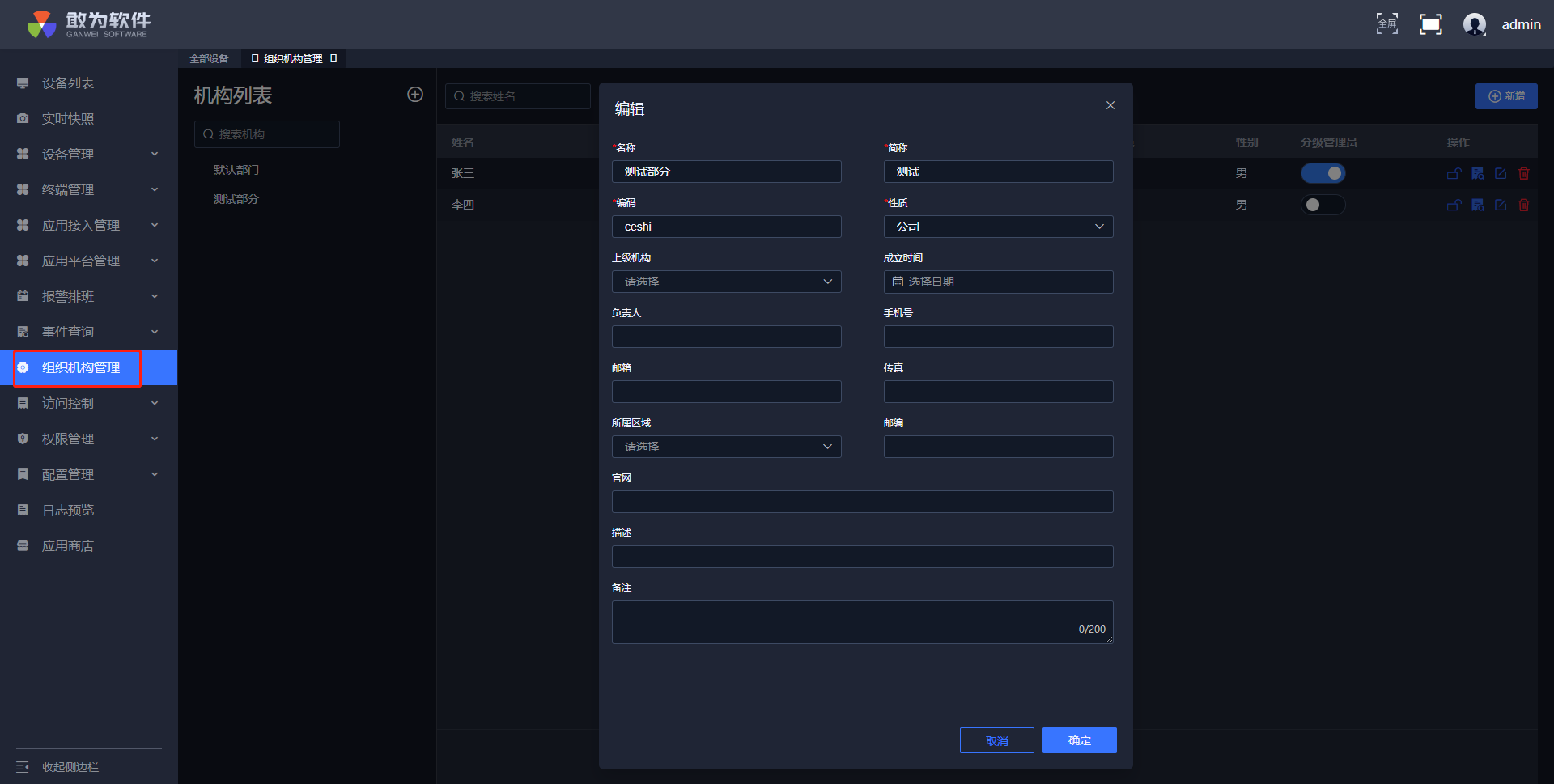
Task: Expand 设备管理 in the sidebar
Action: [87, 154]
